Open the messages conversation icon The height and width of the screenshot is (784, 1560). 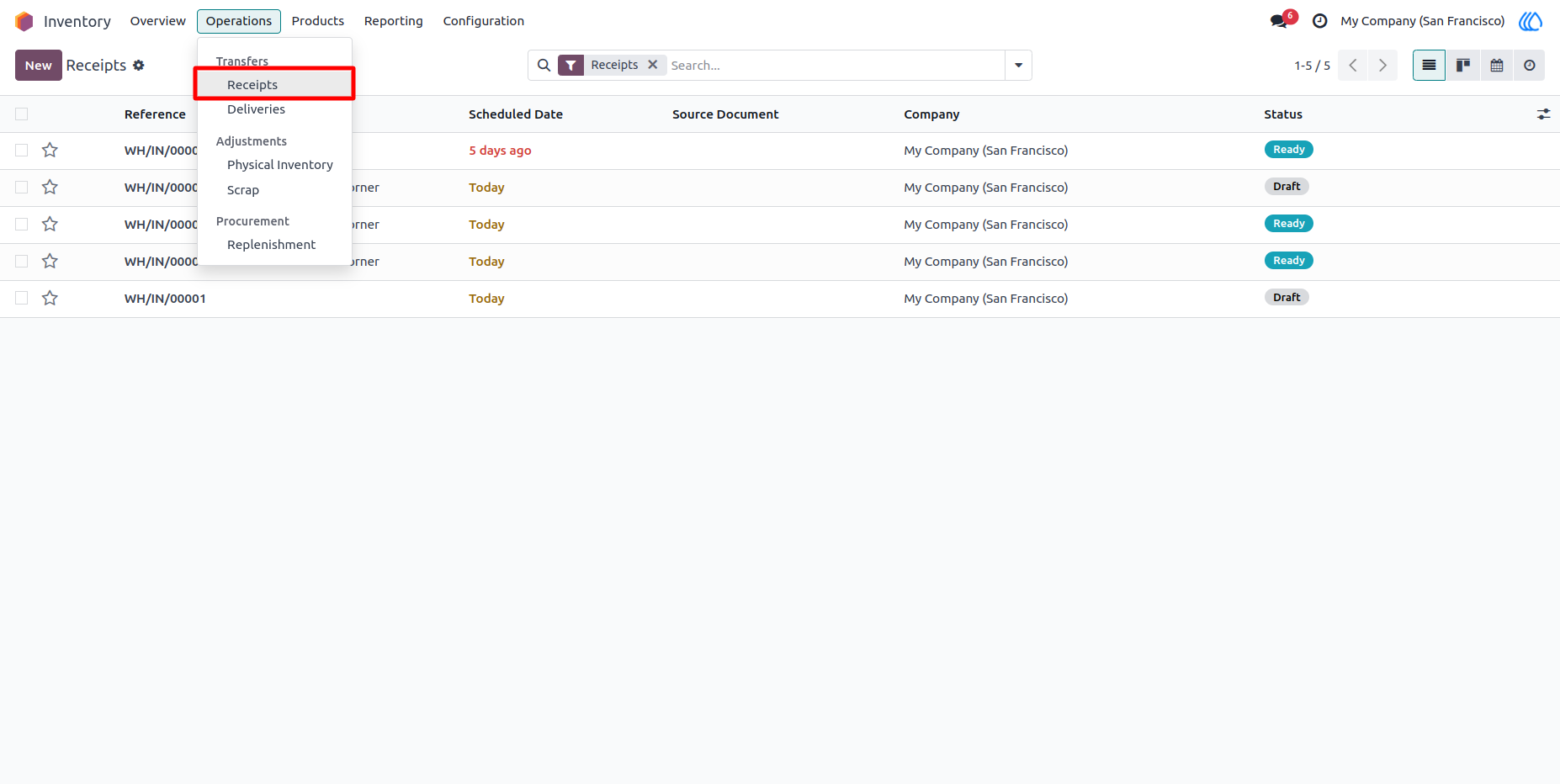1279,21
